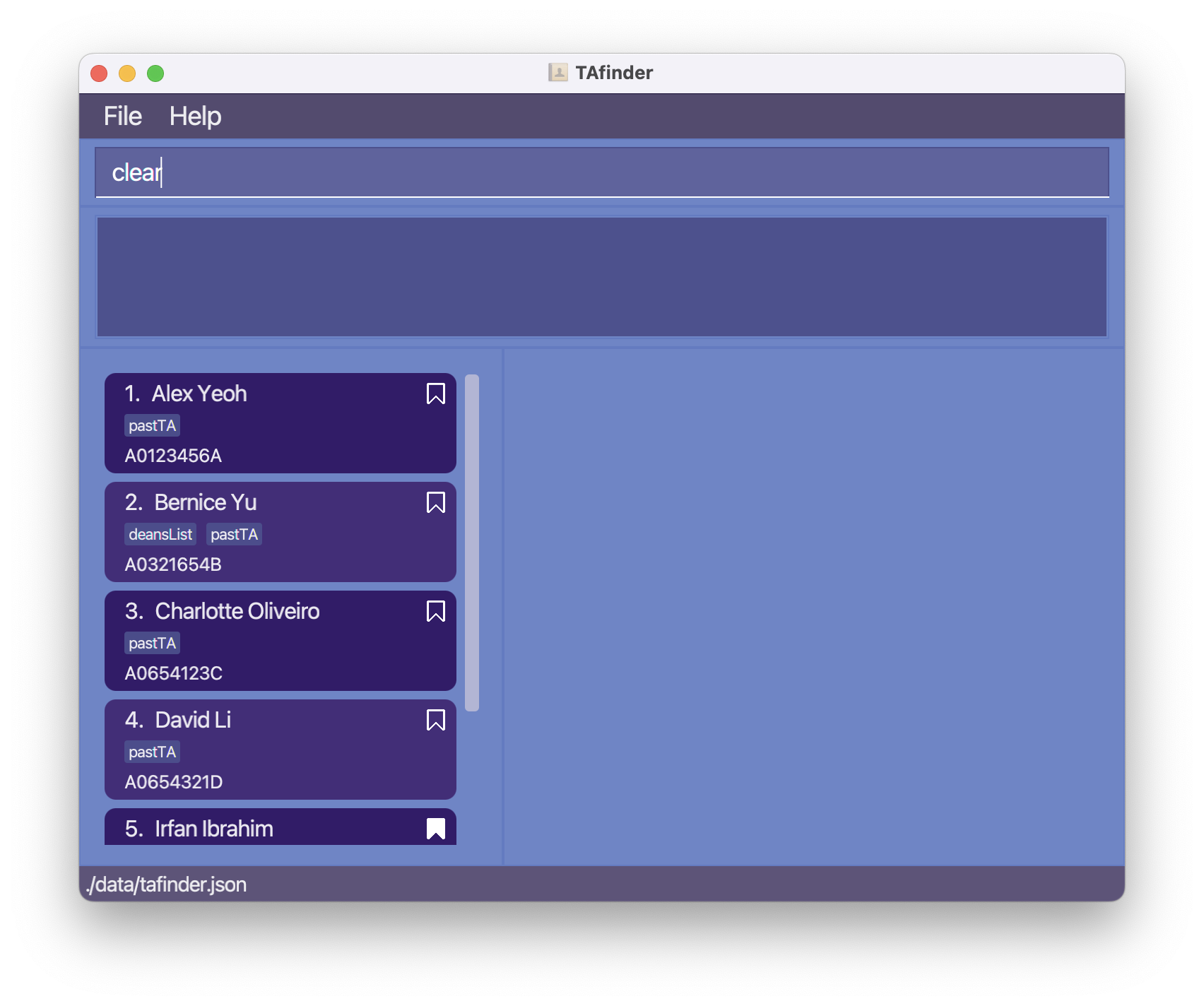
Task: Click the ./data/tafinder.json status path
Action: (x=167, y=884)
